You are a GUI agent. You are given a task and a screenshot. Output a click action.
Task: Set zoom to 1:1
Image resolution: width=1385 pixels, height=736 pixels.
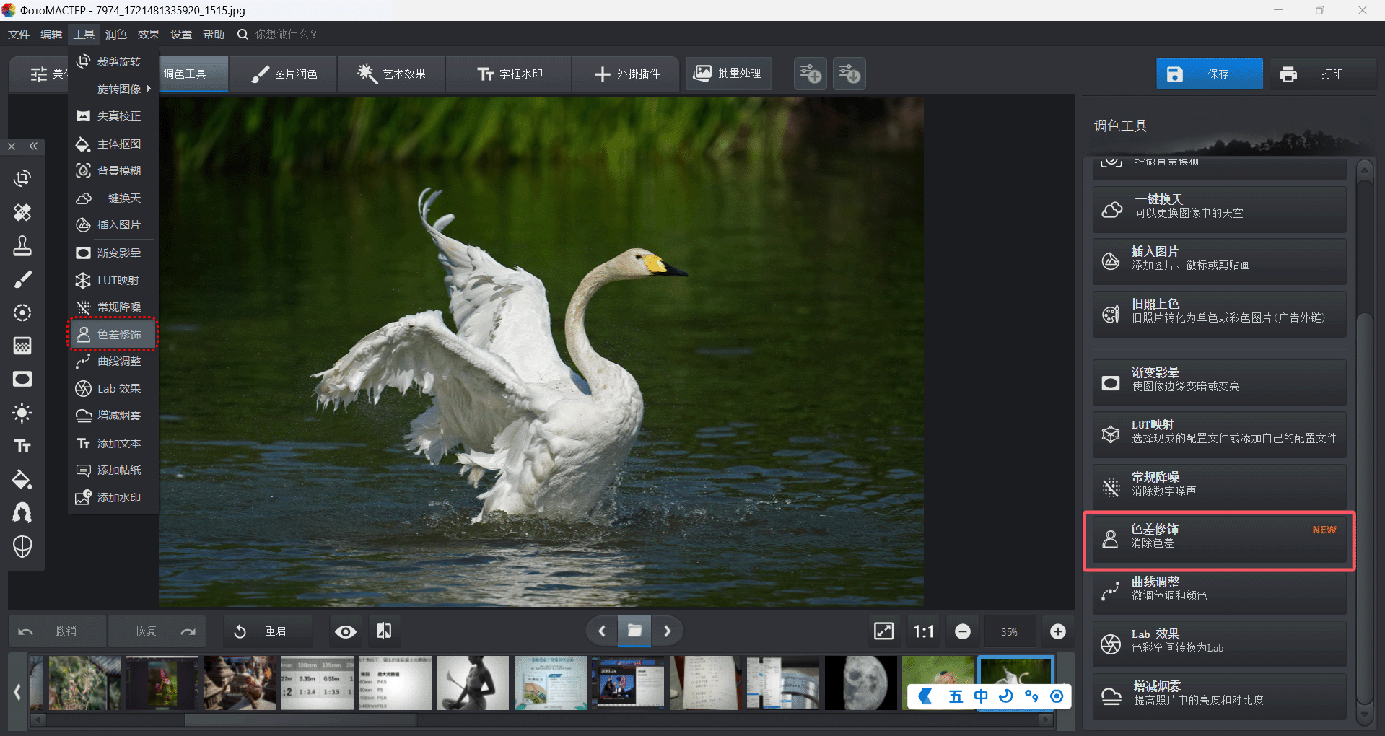tap(923, 631)
